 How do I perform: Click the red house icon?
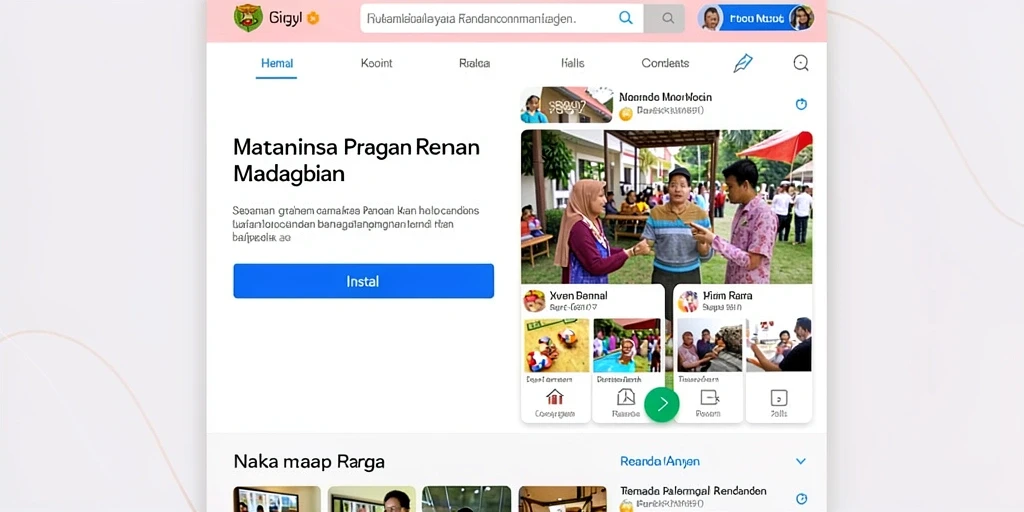point(554,397)
